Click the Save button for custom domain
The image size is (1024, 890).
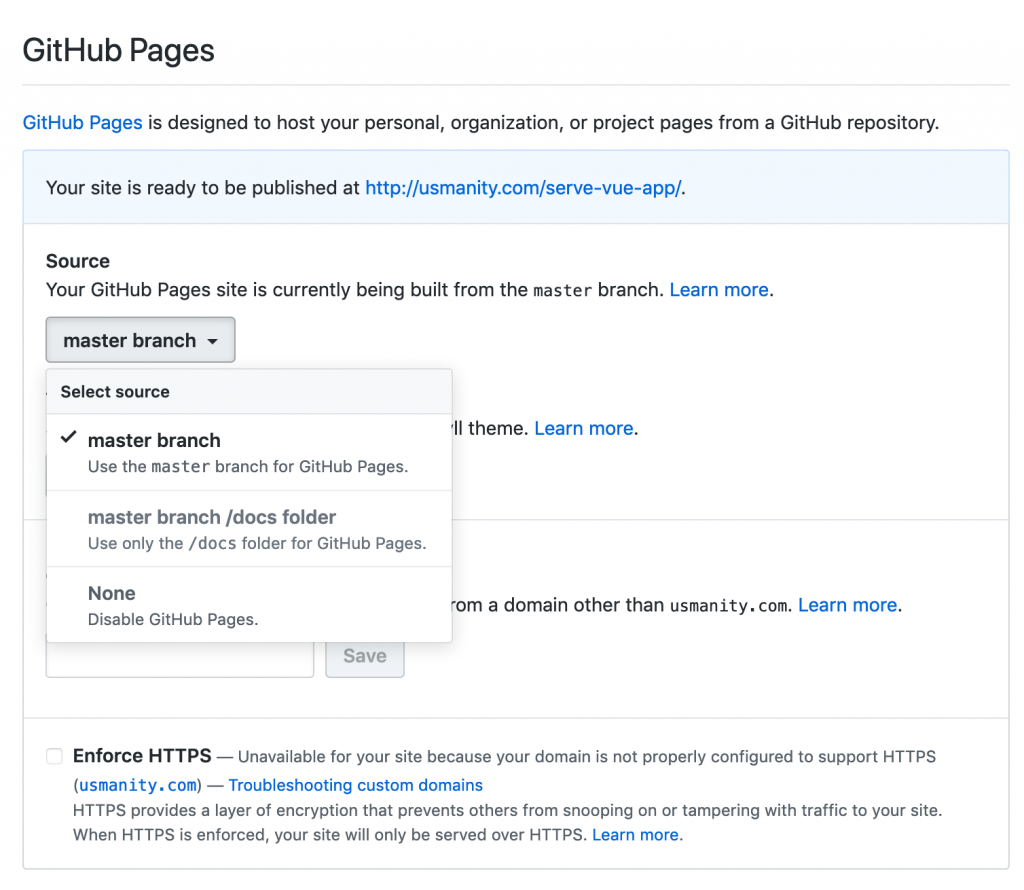coord(365,656)
